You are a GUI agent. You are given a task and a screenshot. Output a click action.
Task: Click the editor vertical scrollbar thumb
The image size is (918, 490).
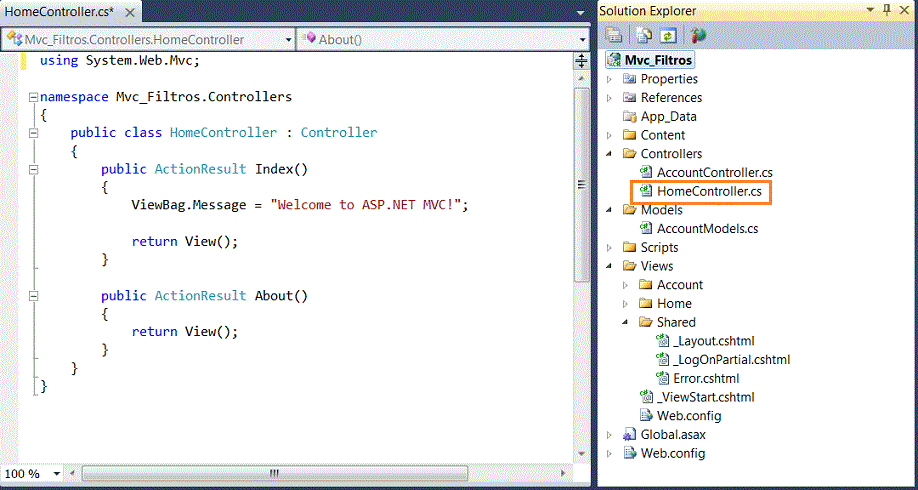(581, 184)
